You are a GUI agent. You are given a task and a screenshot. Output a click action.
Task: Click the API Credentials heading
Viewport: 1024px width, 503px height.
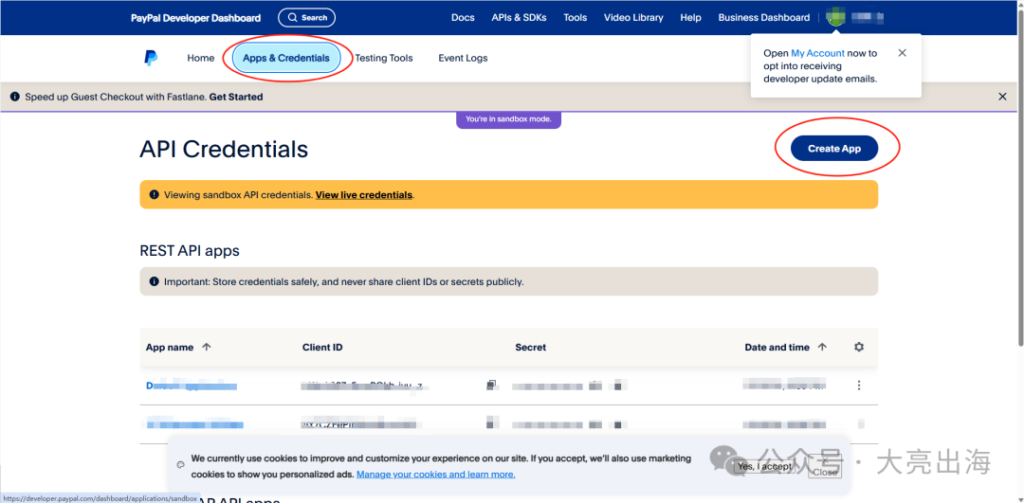[x=224, y=149]
